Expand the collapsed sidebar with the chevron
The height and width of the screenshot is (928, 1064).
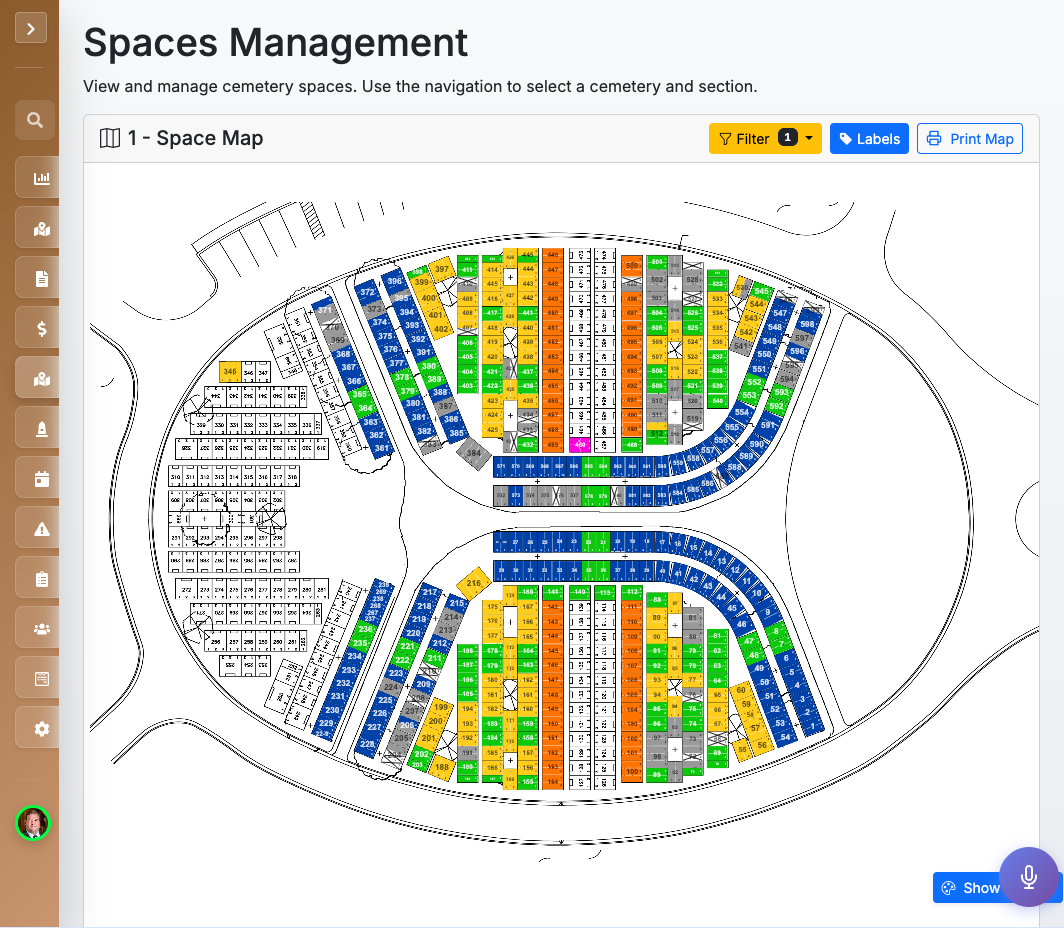[x=31, y=27]
